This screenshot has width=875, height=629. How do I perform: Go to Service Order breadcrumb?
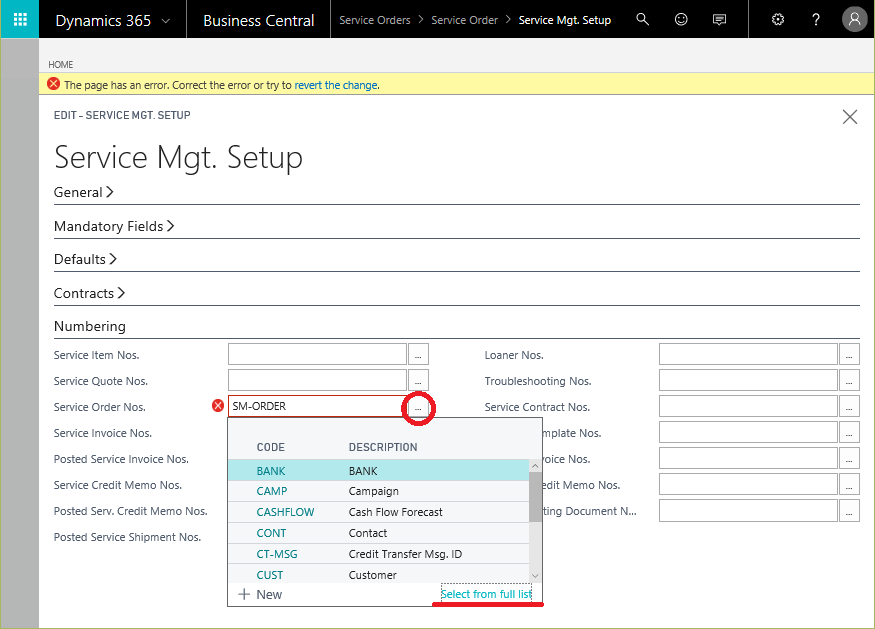pyautogui.click(x=464, y=20)
